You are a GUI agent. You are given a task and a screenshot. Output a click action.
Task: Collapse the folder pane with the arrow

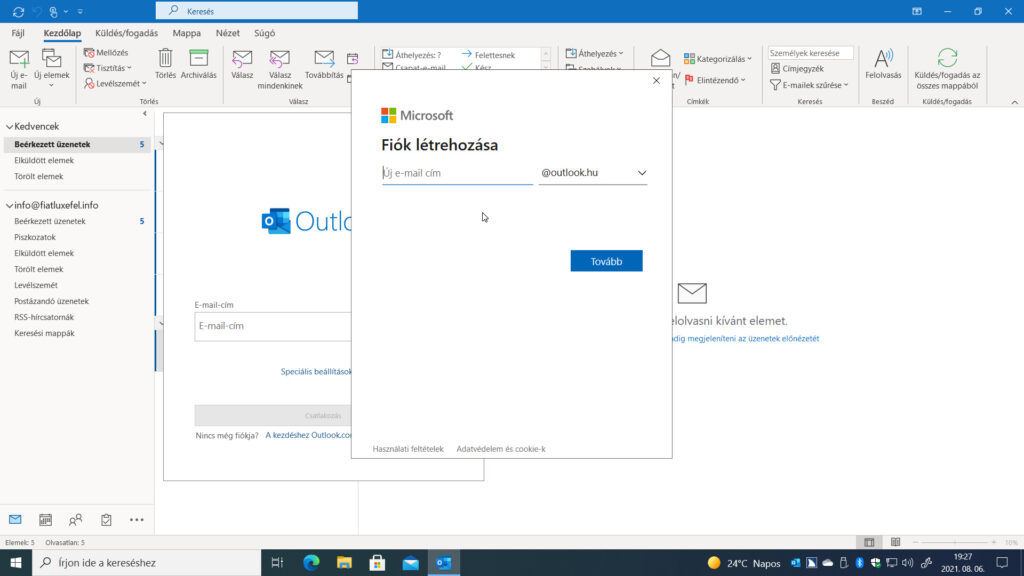point(145,114)
